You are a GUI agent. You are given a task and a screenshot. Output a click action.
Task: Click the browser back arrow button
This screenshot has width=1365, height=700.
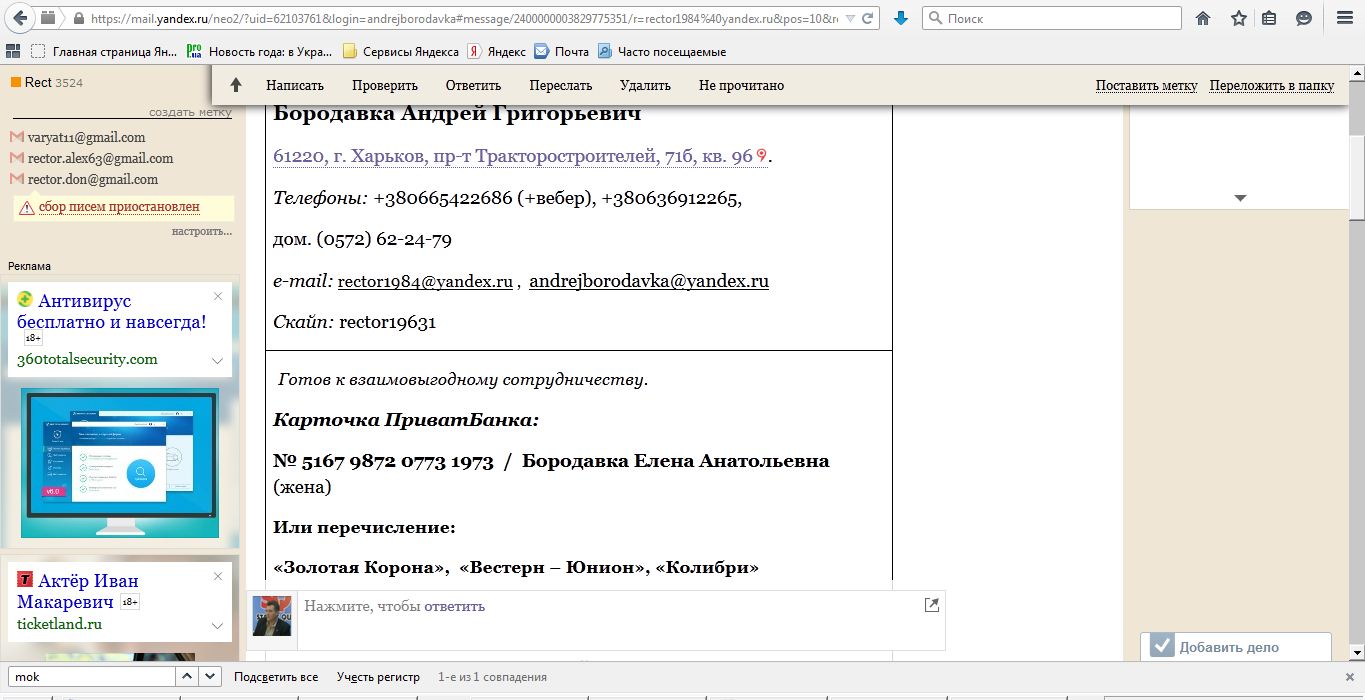click(20, 18)
